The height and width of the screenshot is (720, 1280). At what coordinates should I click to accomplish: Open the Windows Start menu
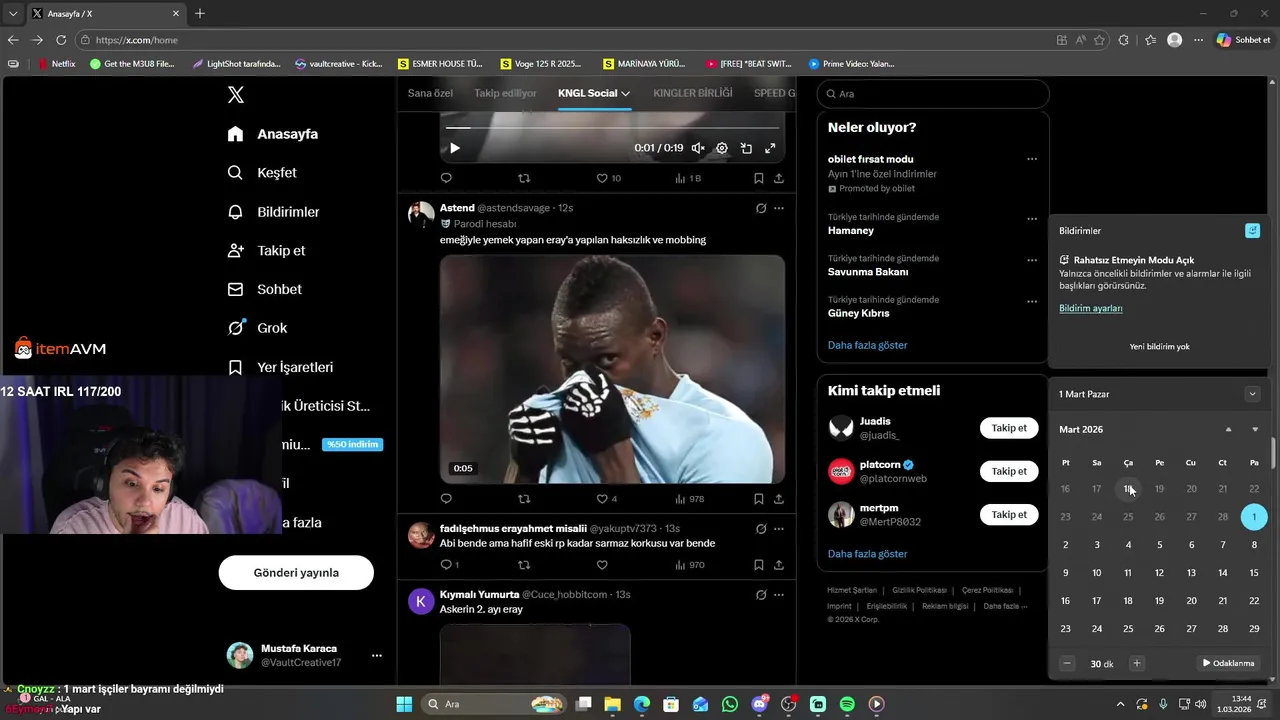coord(404,704)
